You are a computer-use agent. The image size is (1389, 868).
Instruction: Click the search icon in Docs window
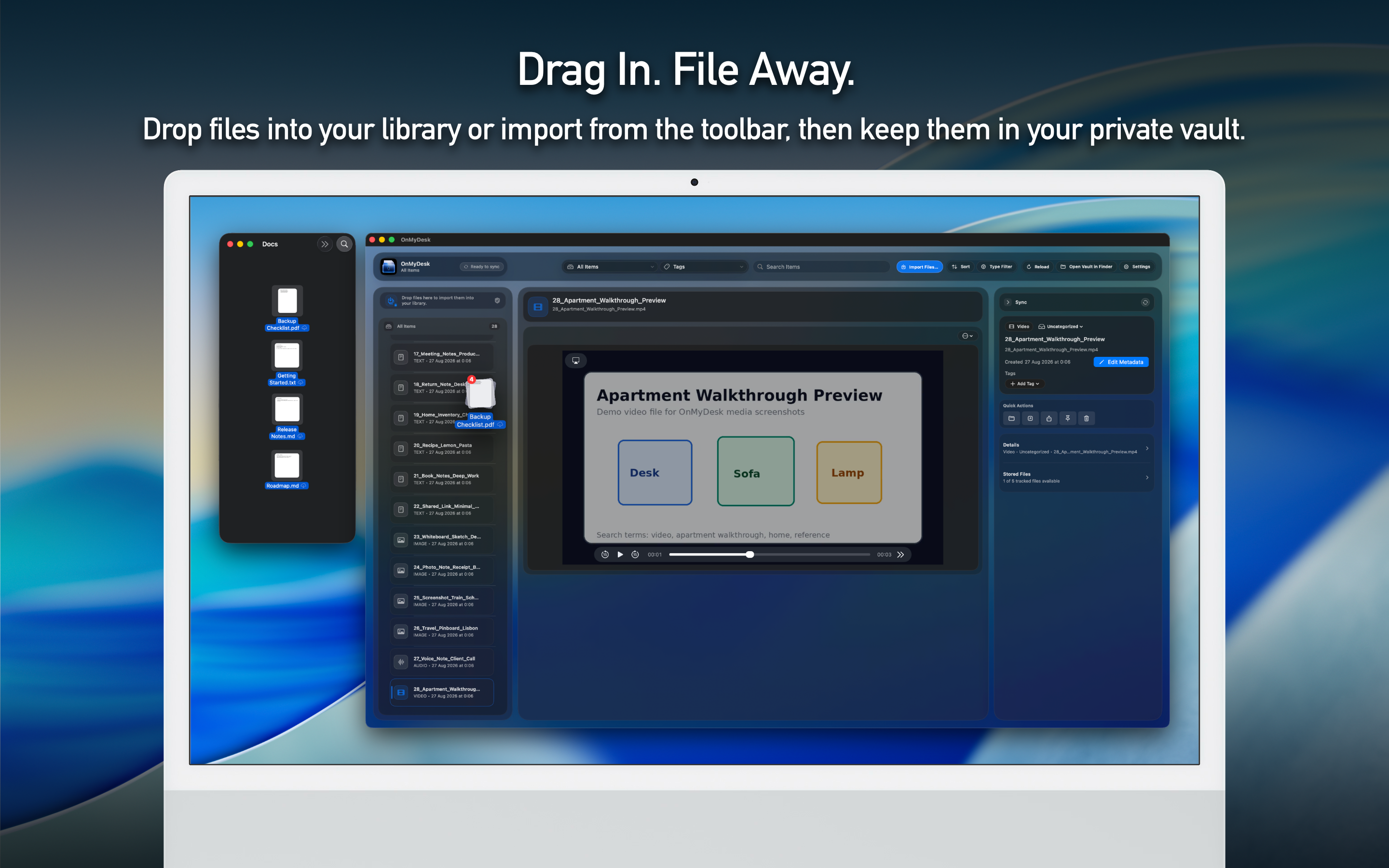click(x=344, y=244)
